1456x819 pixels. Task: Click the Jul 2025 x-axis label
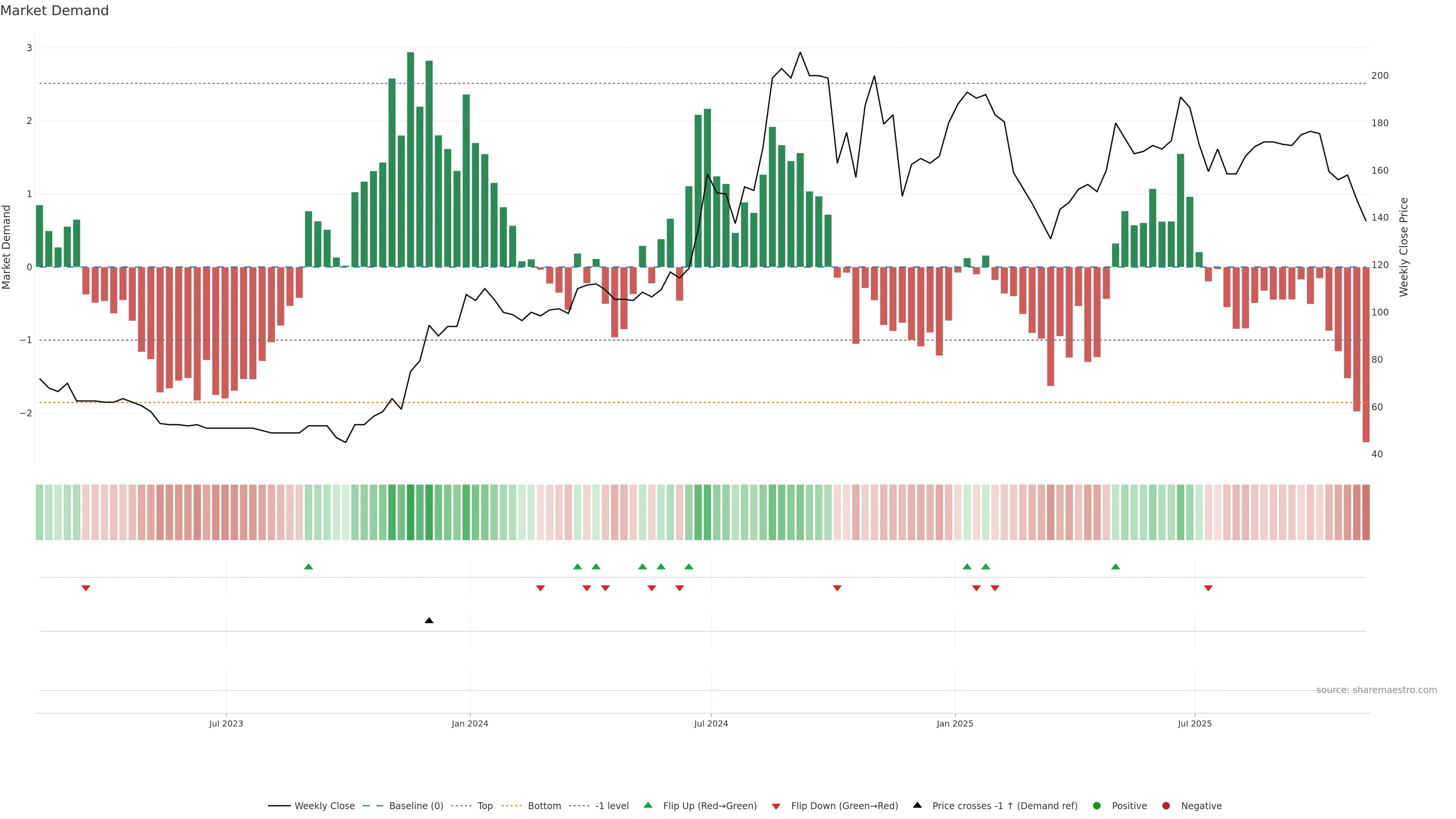[x=1195, y=723]
